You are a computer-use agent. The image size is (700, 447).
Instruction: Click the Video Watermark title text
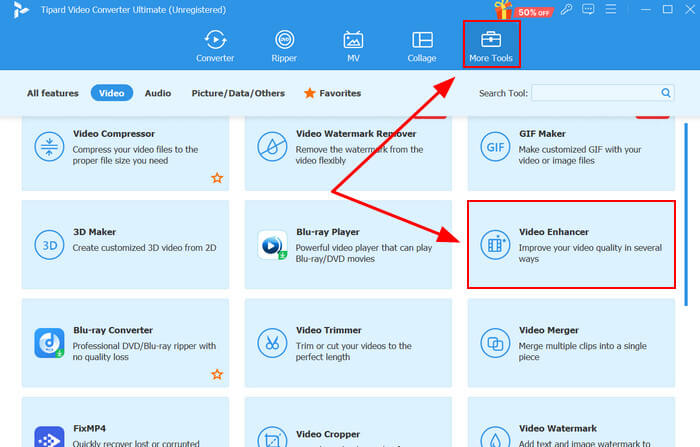click(558, 428)
